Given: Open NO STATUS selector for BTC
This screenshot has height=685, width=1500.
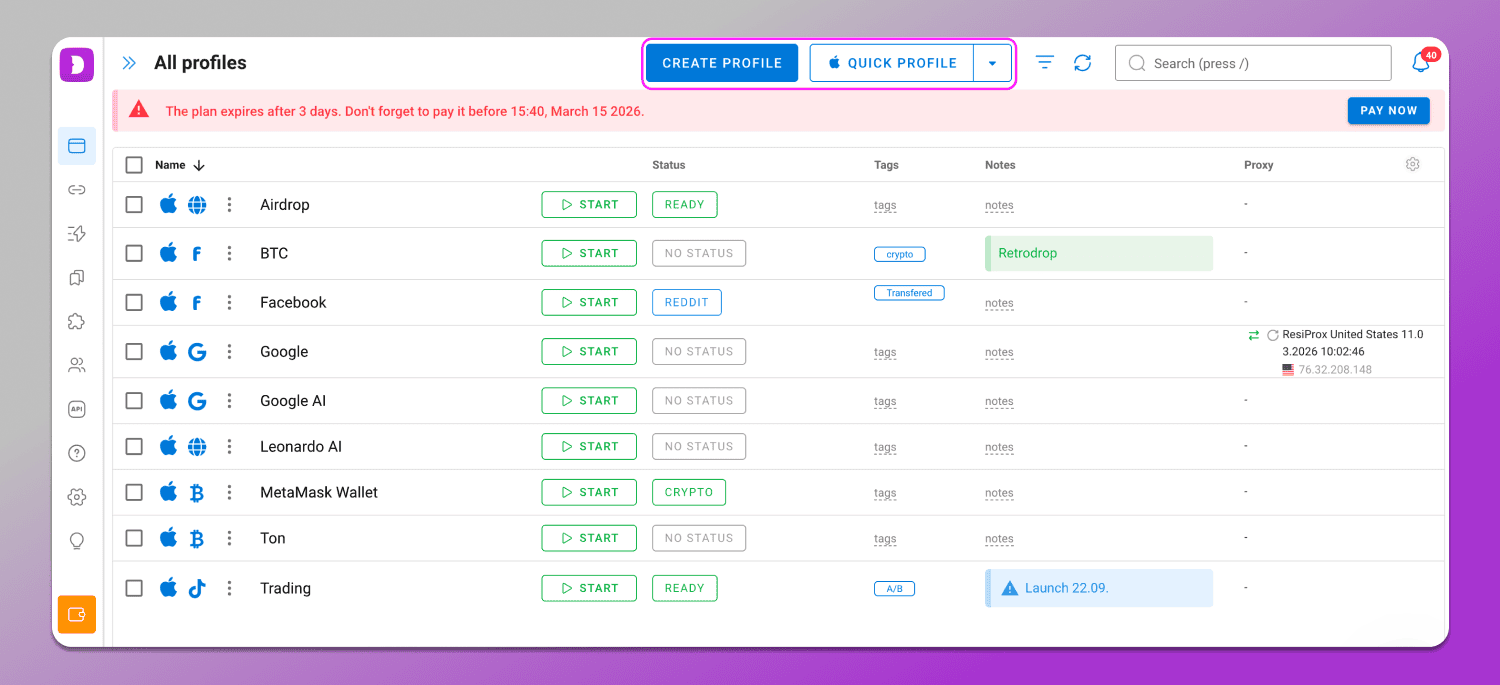Looking at the screenshot, I should click(x=699, y=254).
